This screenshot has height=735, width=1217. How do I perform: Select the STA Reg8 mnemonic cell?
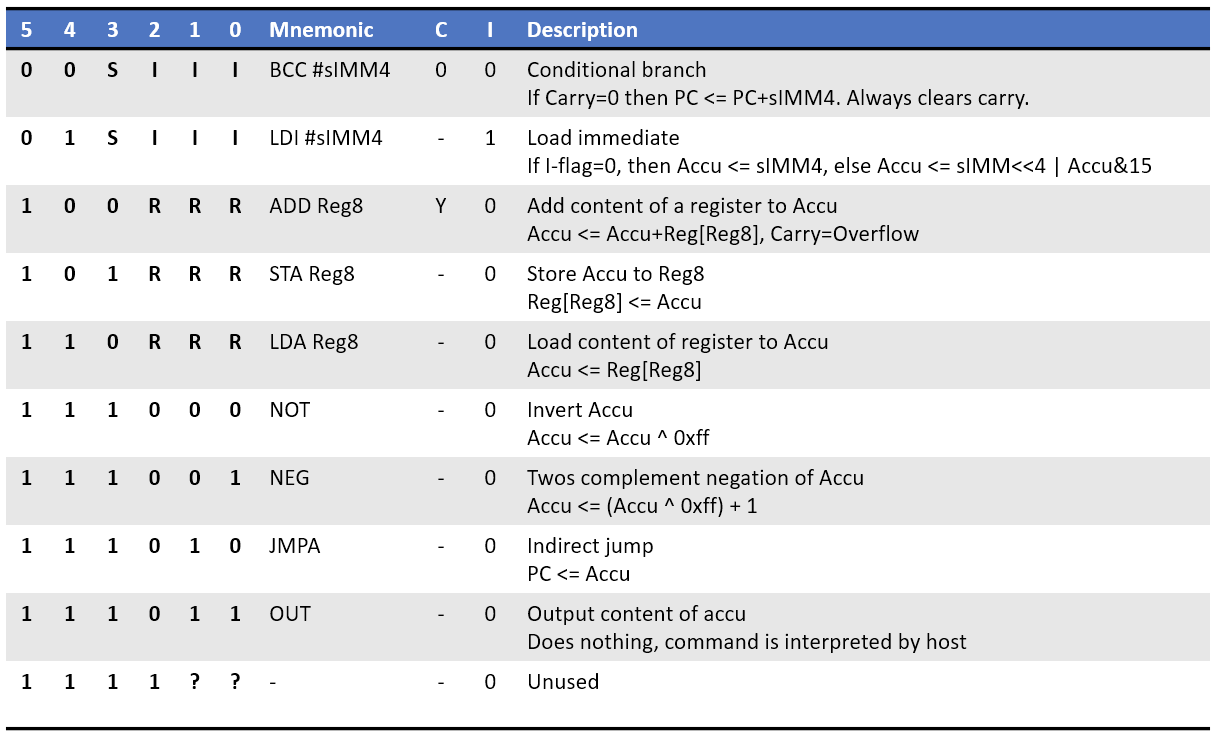[x=312, y=274]
